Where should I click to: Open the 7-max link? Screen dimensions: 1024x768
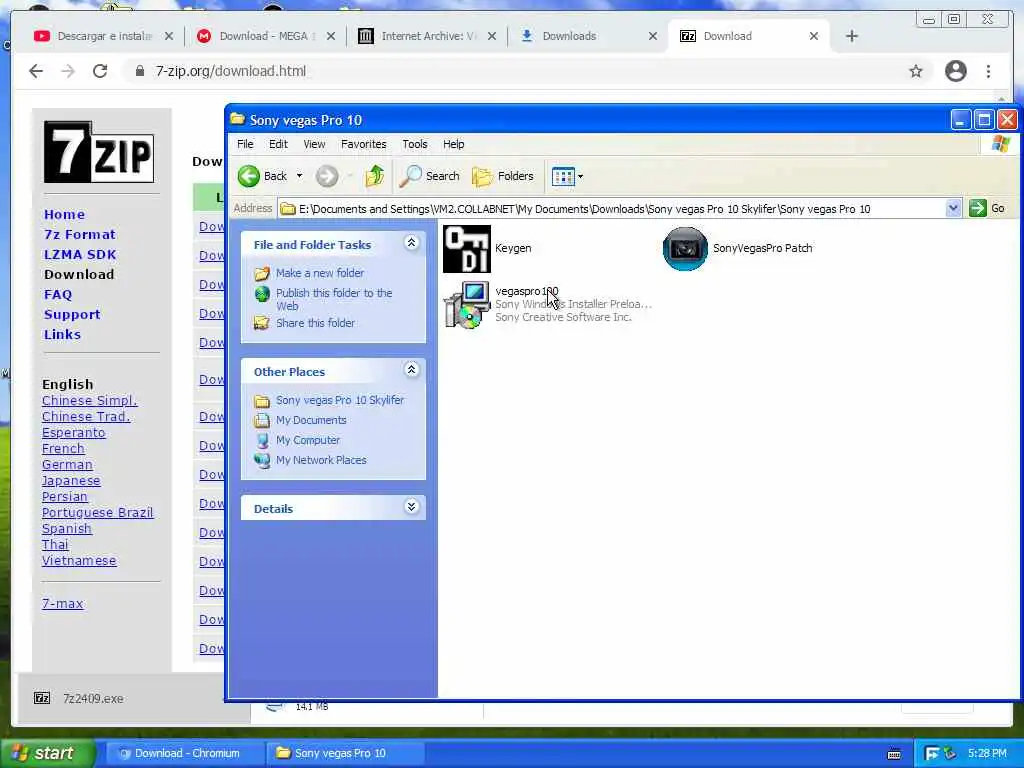pyautogui.click(x=62, y=603)
